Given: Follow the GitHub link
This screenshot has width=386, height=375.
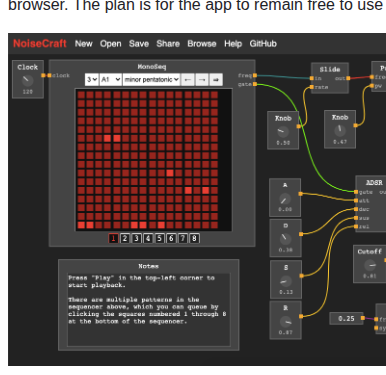Looking at the screenshot, I should pos(263,44).
